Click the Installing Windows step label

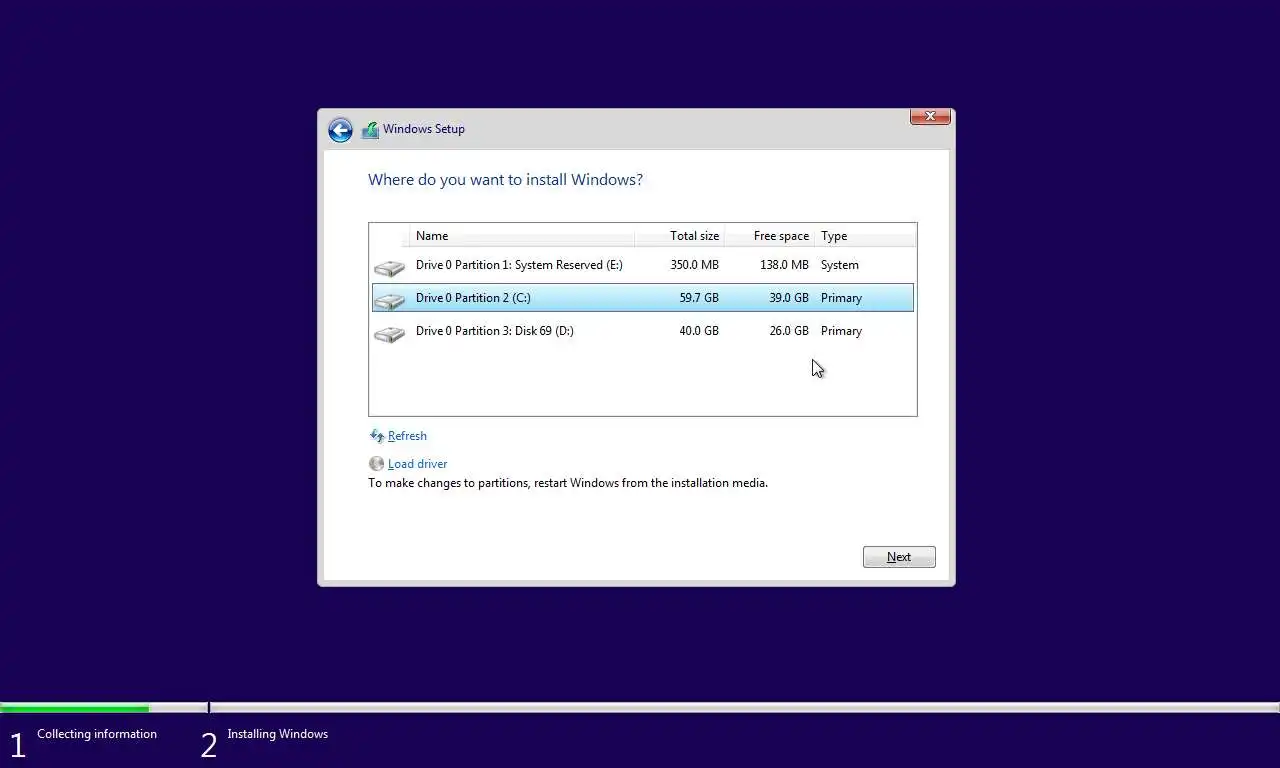(x=277, y=734)
